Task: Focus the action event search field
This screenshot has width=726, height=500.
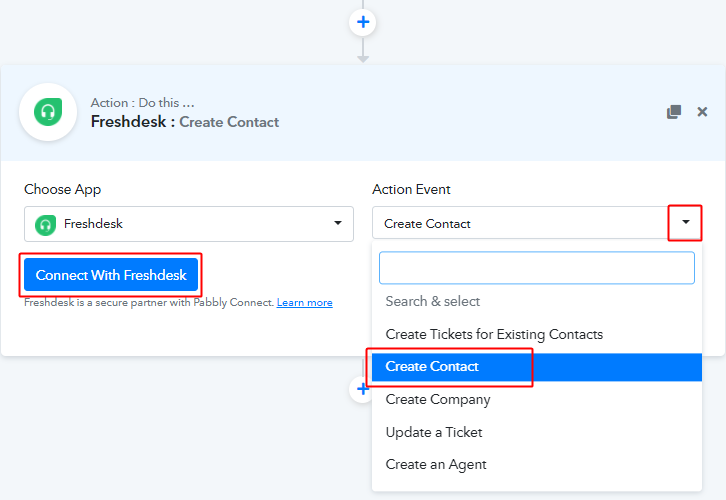Action: 537,268
